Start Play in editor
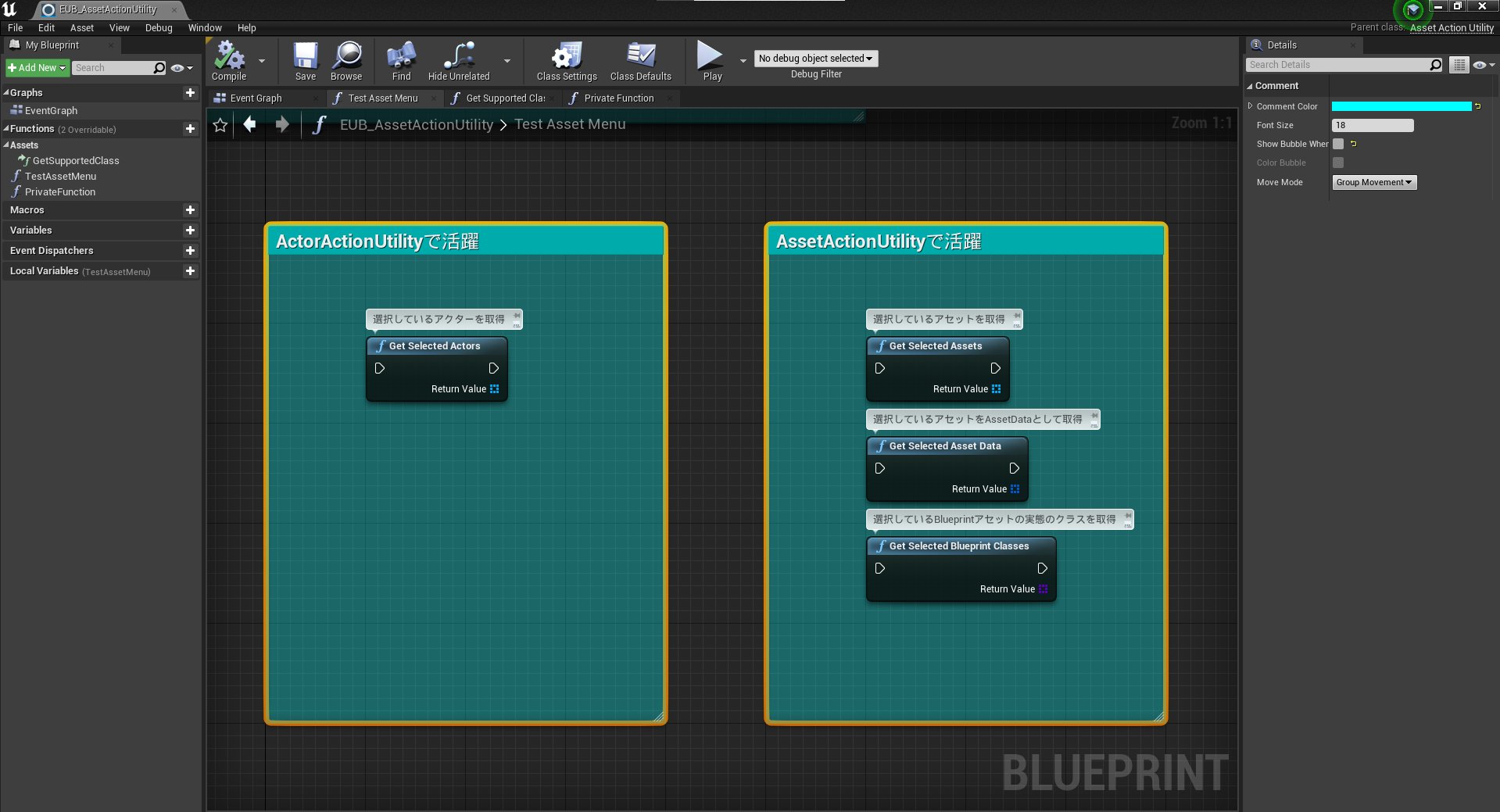The width and height of the screenshot is (1500, 812). [x=712, y=61]
